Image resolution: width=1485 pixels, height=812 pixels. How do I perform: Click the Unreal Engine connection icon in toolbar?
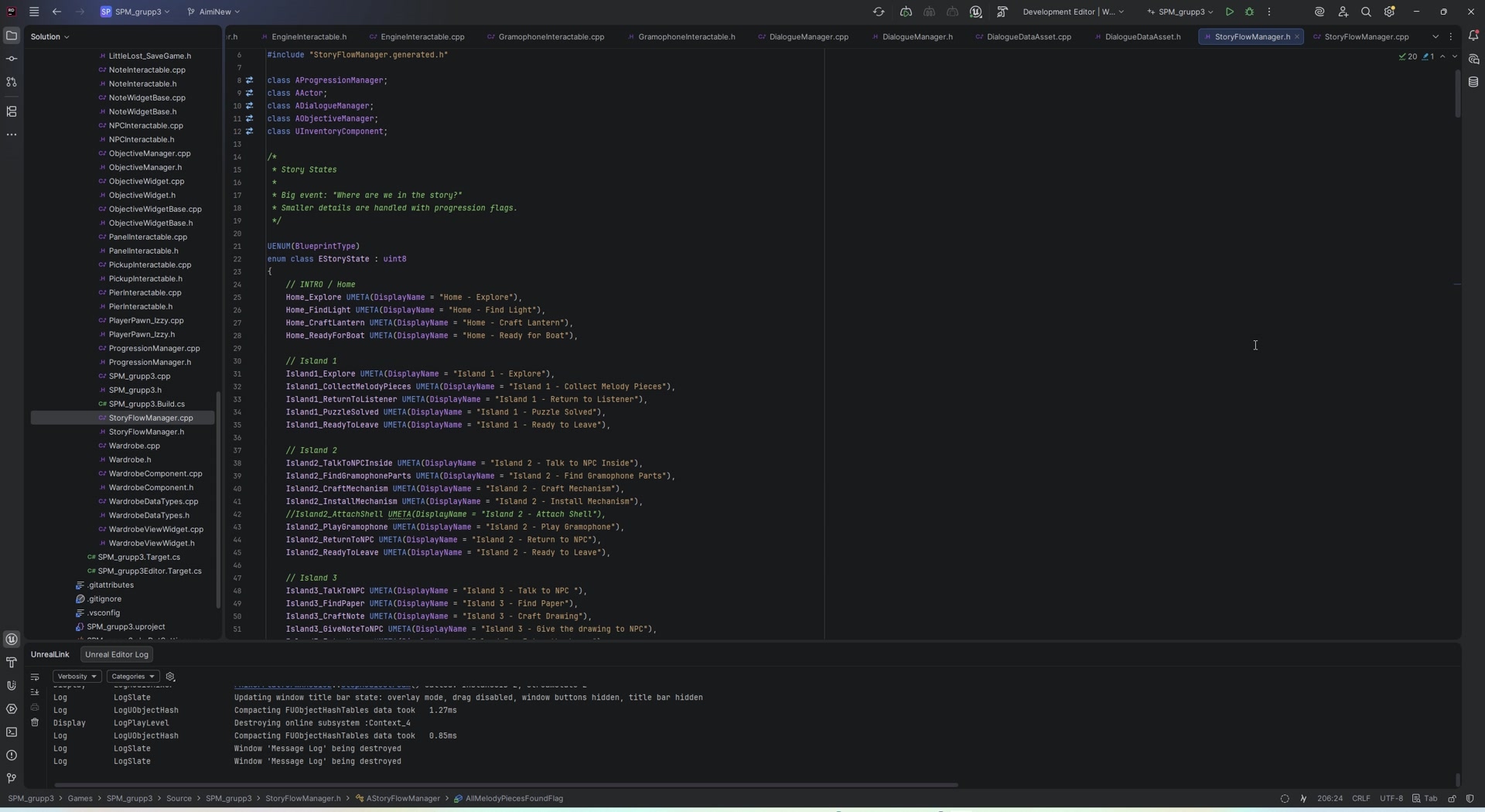pyautogui.click(x=976, y=12)
